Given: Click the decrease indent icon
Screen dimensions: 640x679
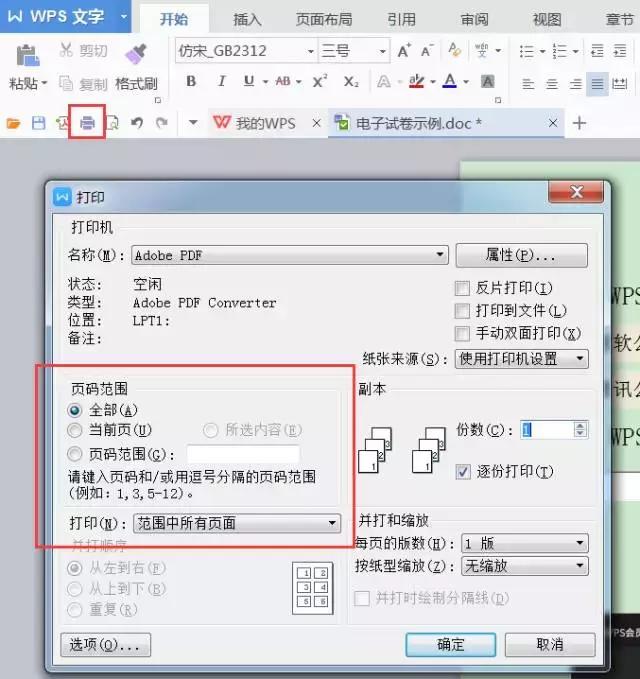Looking at the screenshot, I should (x=598, y=51).
